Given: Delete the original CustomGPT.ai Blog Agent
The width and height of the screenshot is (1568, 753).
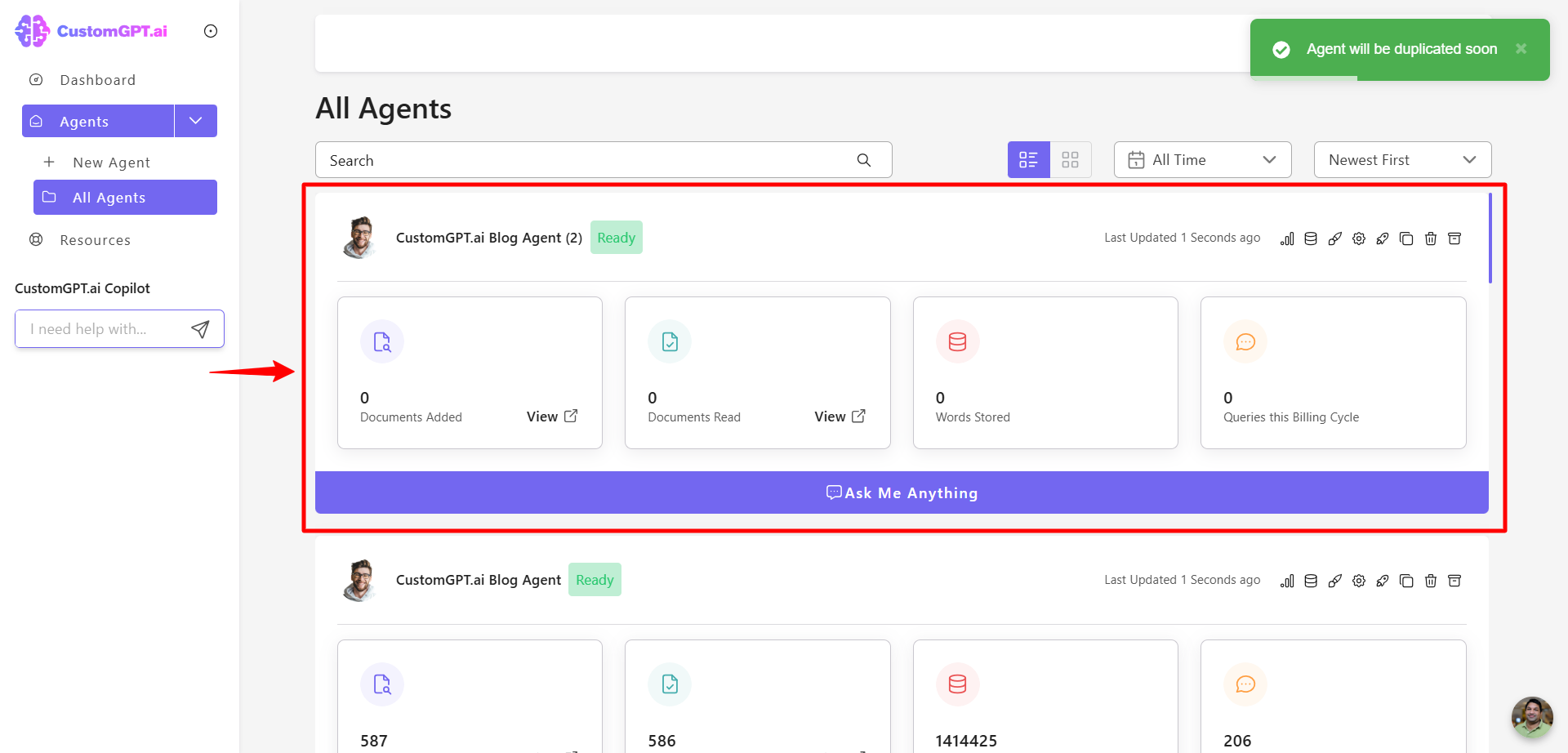Looking at the screenshot, I should (1431, 581).
